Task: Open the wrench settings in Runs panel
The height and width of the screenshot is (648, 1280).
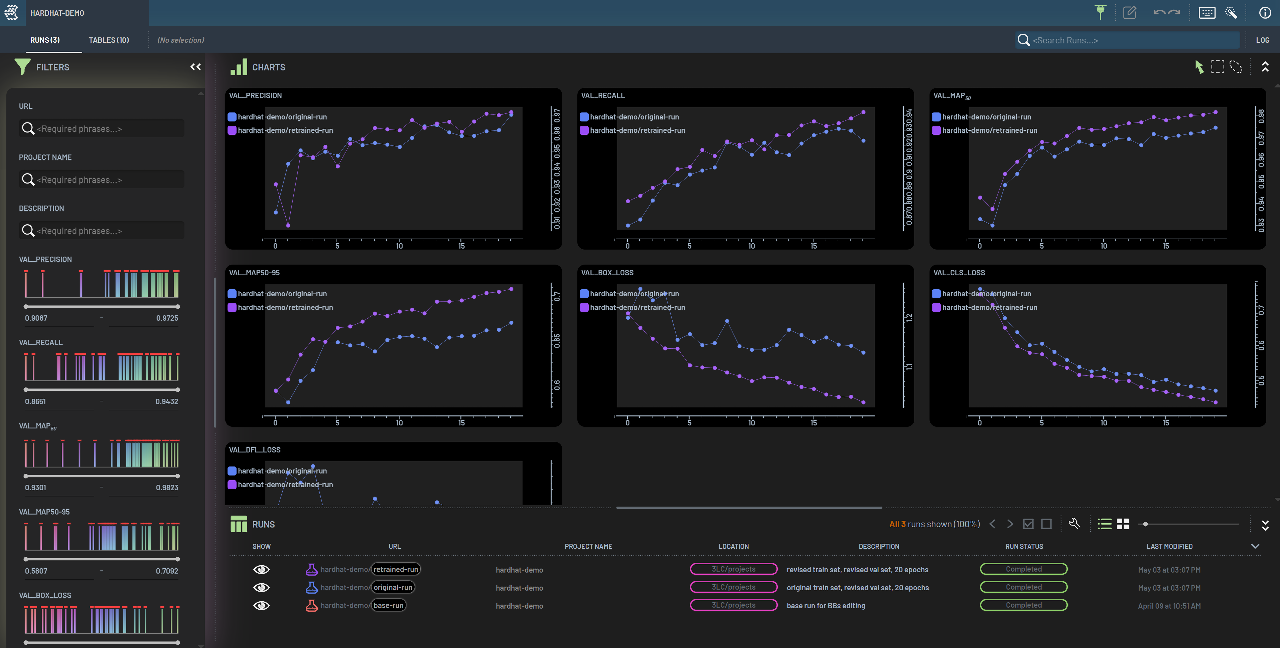Action: (x=1074, y=524)
